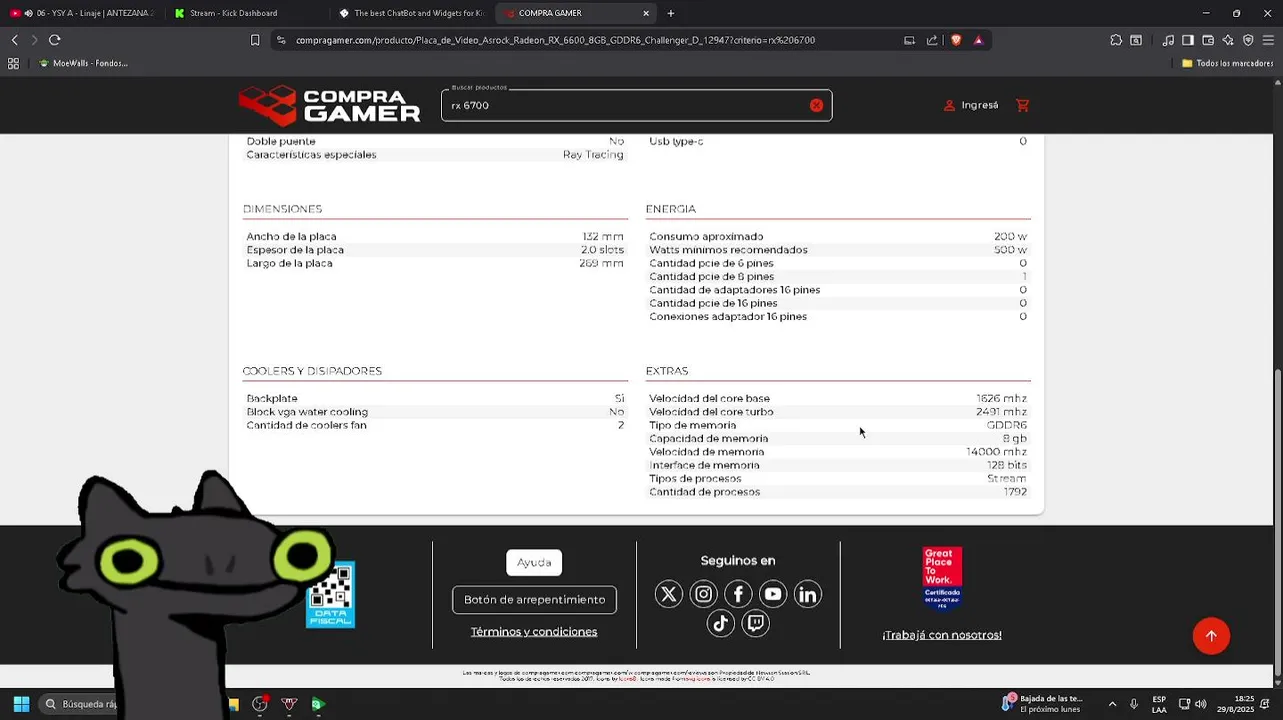Viewport: 1283px width, 720px height.
Task: Expand the hidden tray icons chevron
Action: coord(1112,704)
